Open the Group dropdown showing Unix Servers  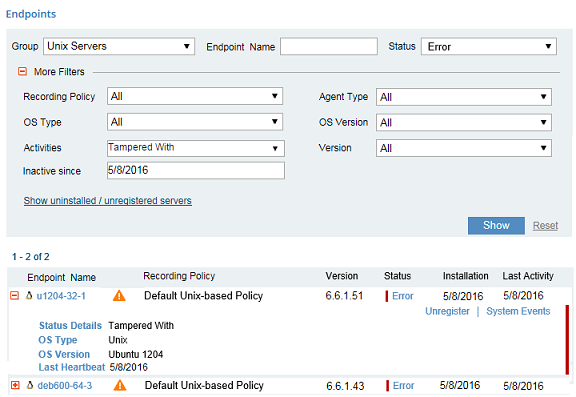click(x=119, y=46)
